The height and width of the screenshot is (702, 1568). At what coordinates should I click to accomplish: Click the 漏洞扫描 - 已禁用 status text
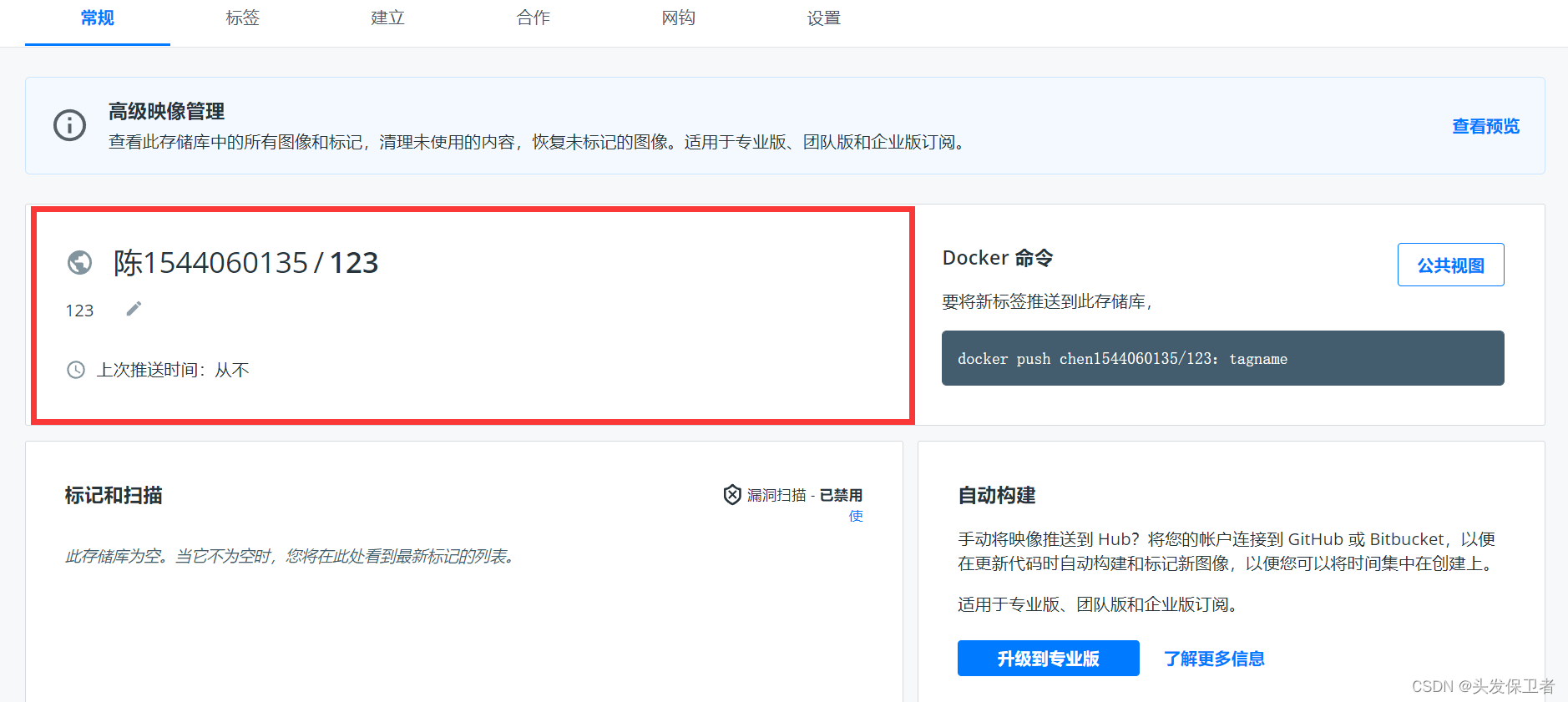[x=805, y=495]
